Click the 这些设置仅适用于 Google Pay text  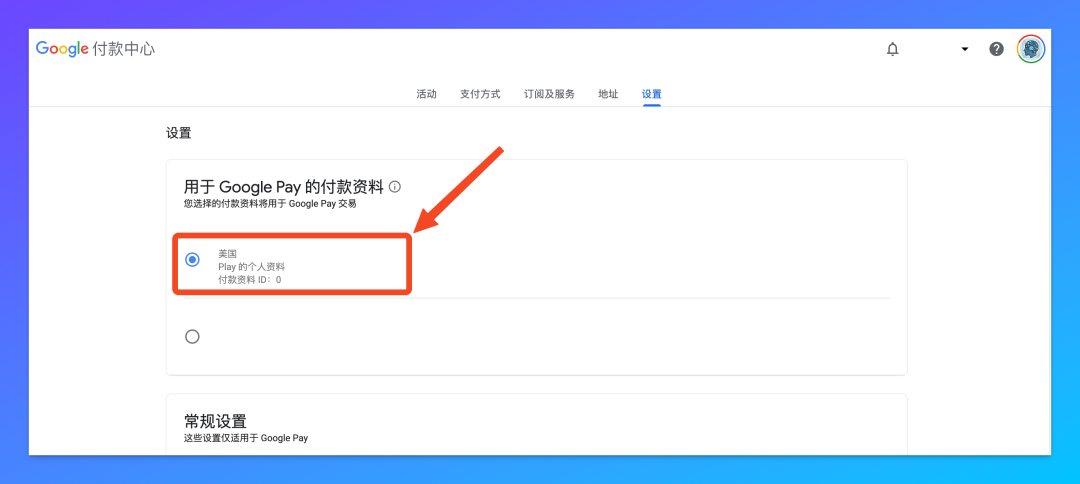point(246,438)
